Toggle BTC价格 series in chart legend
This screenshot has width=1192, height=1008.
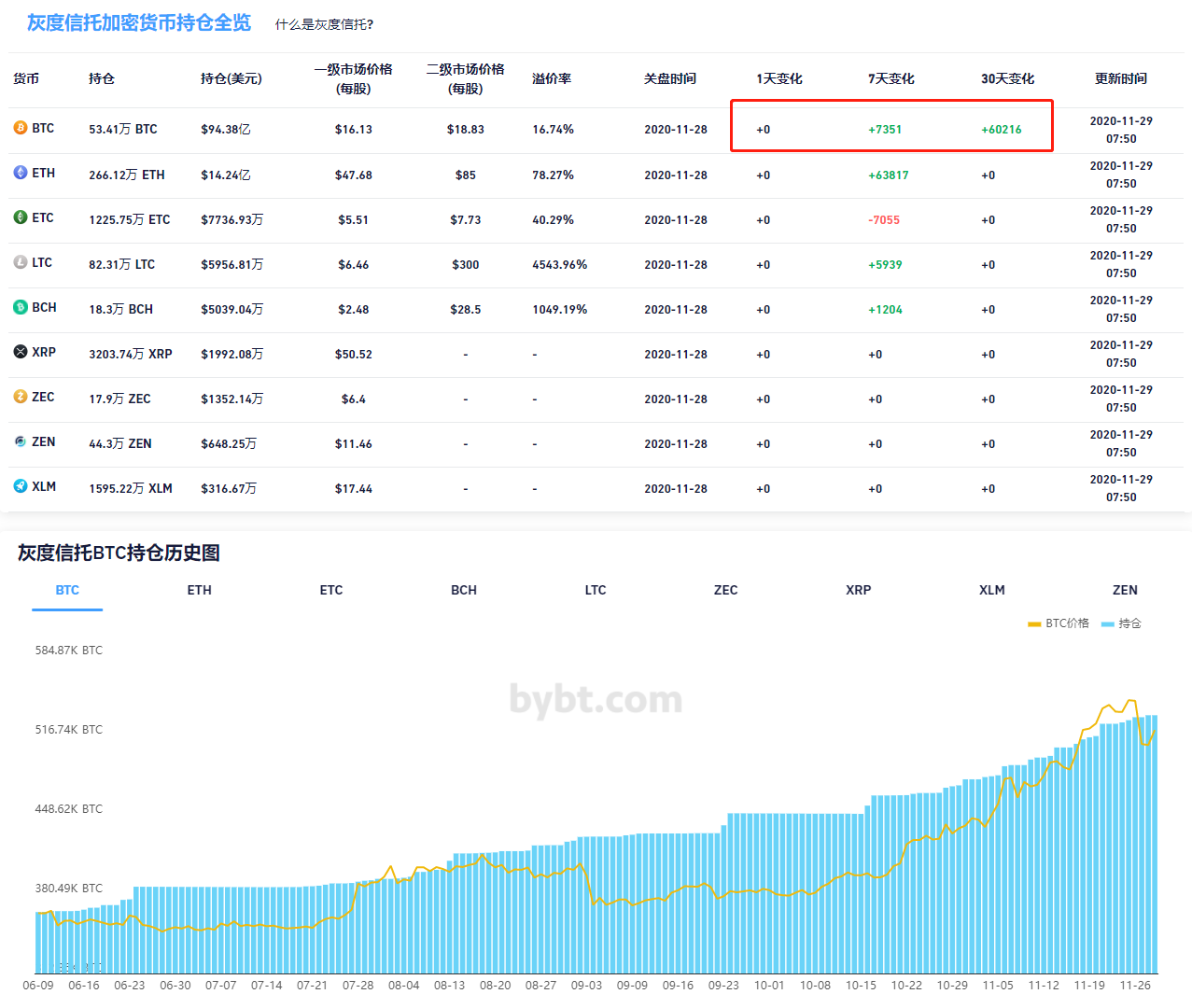[1059, 623]
